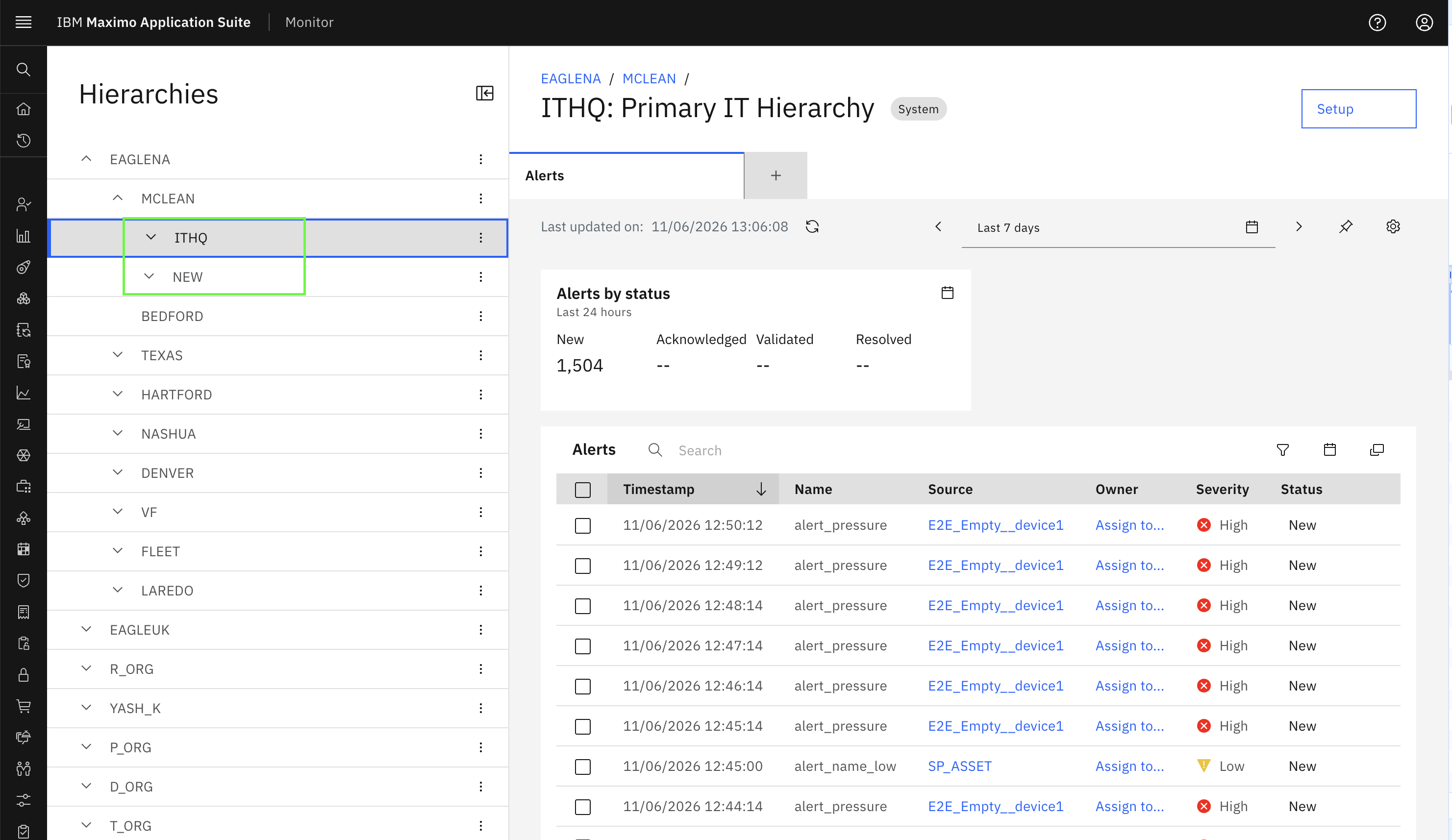Select all alerts using header checkbox
Screen dimensions: 1452x840
coord(582,490)
